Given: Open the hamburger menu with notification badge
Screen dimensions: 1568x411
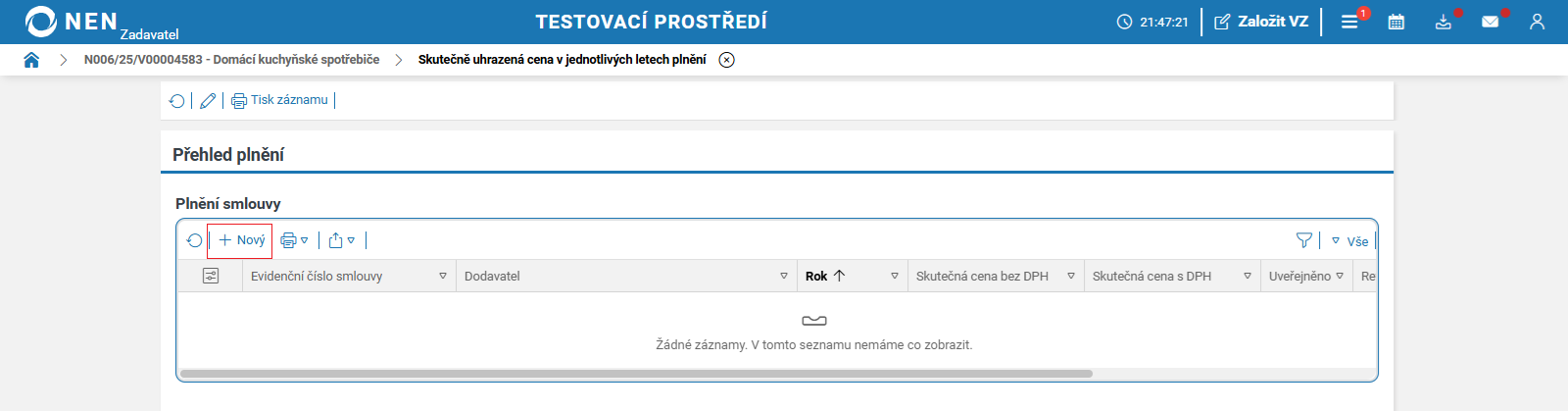Looking at the screenshot, I should pos(1350,22).
